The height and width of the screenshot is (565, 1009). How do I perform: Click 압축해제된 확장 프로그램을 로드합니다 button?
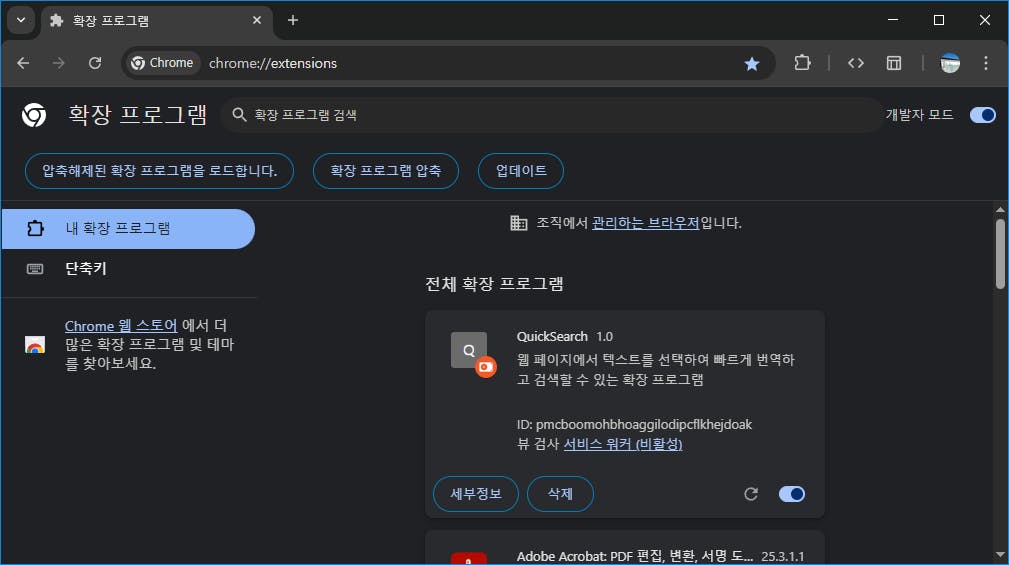(x=160, y=171)
